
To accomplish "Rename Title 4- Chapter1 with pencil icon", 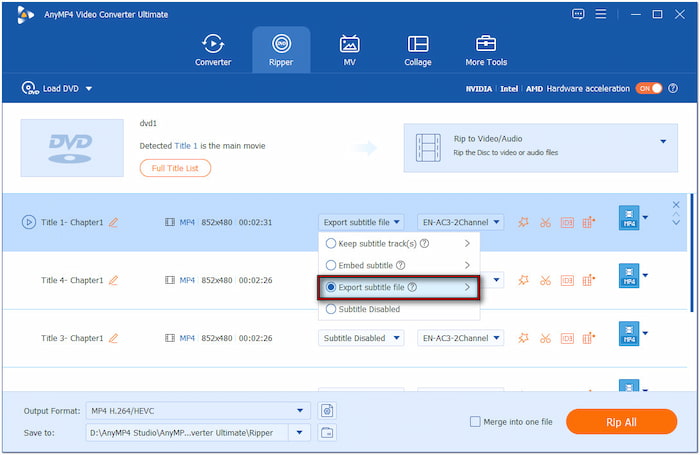I will point(114,280).
